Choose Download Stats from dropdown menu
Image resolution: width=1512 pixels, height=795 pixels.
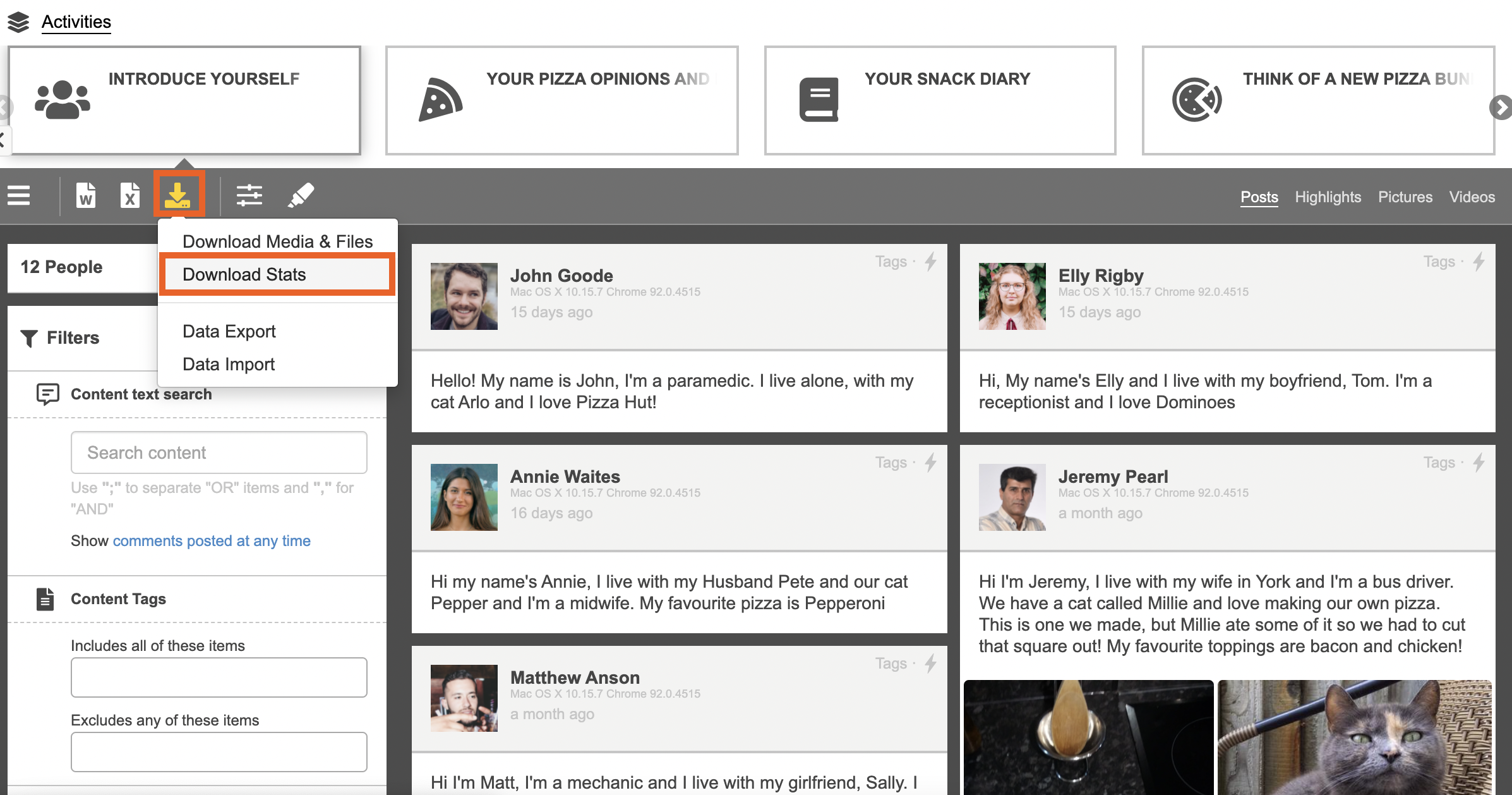pyautogui.click(x=244, y=274)
